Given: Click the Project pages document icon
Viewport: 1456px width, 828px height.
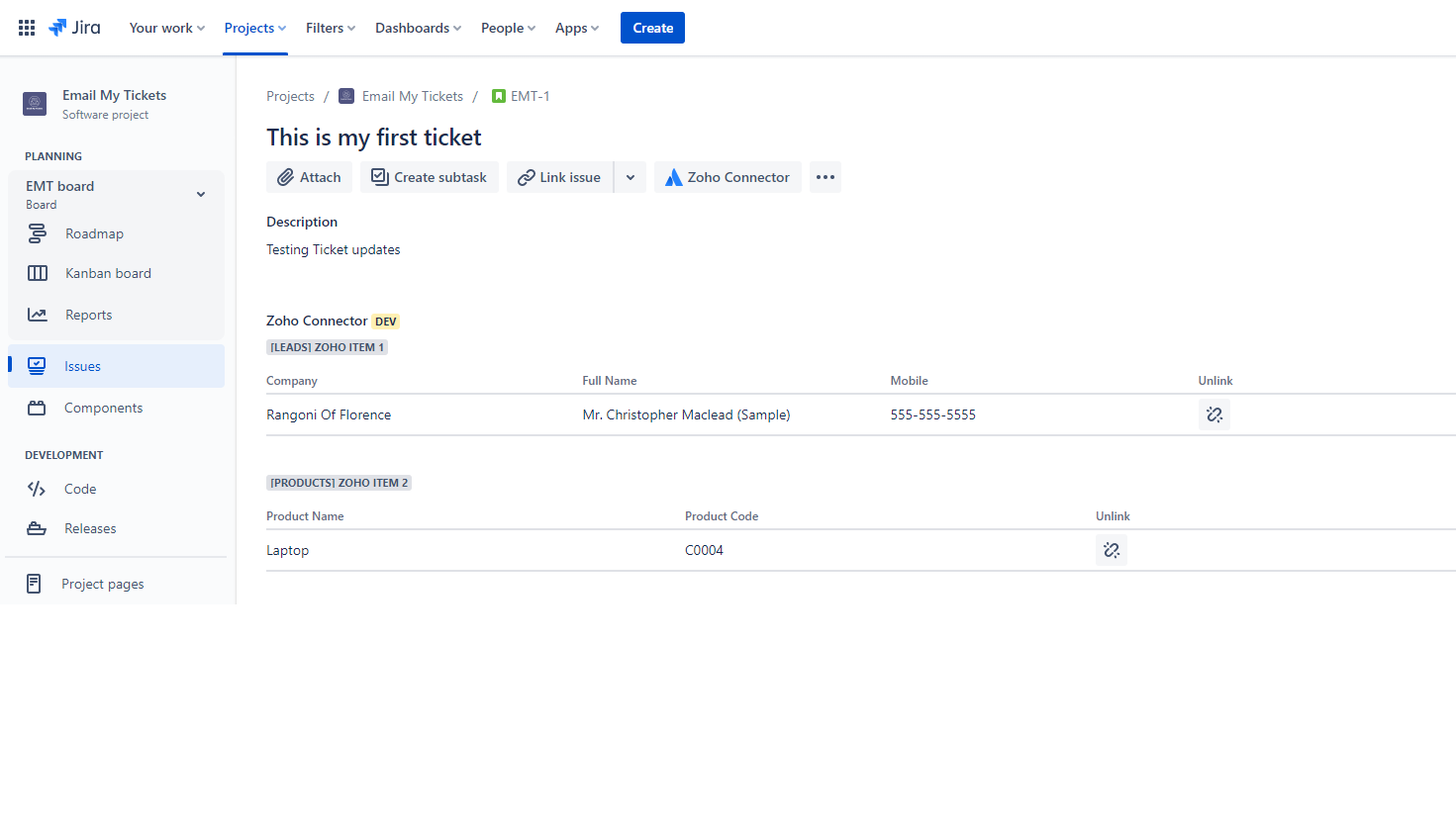Looking at the screenshot, I should [34, 584].
